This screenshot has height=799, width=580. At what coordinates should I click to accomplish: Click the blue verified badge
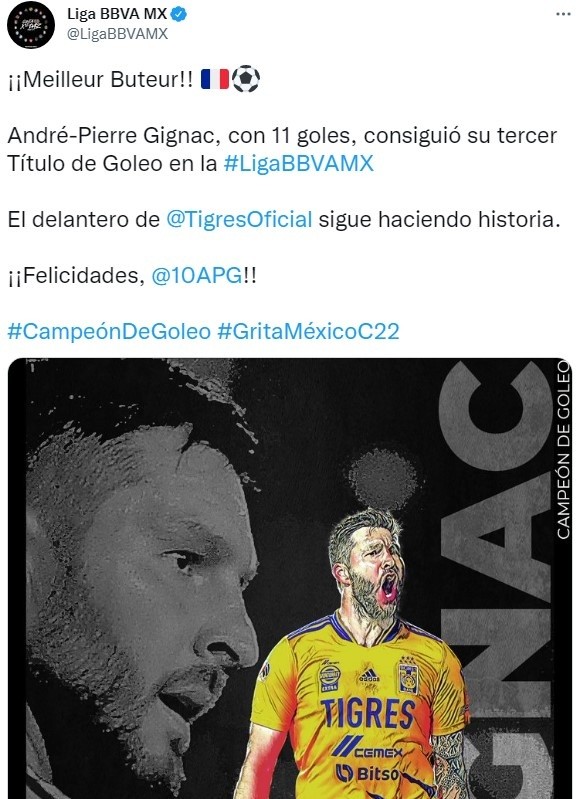(x=179, y=15)
